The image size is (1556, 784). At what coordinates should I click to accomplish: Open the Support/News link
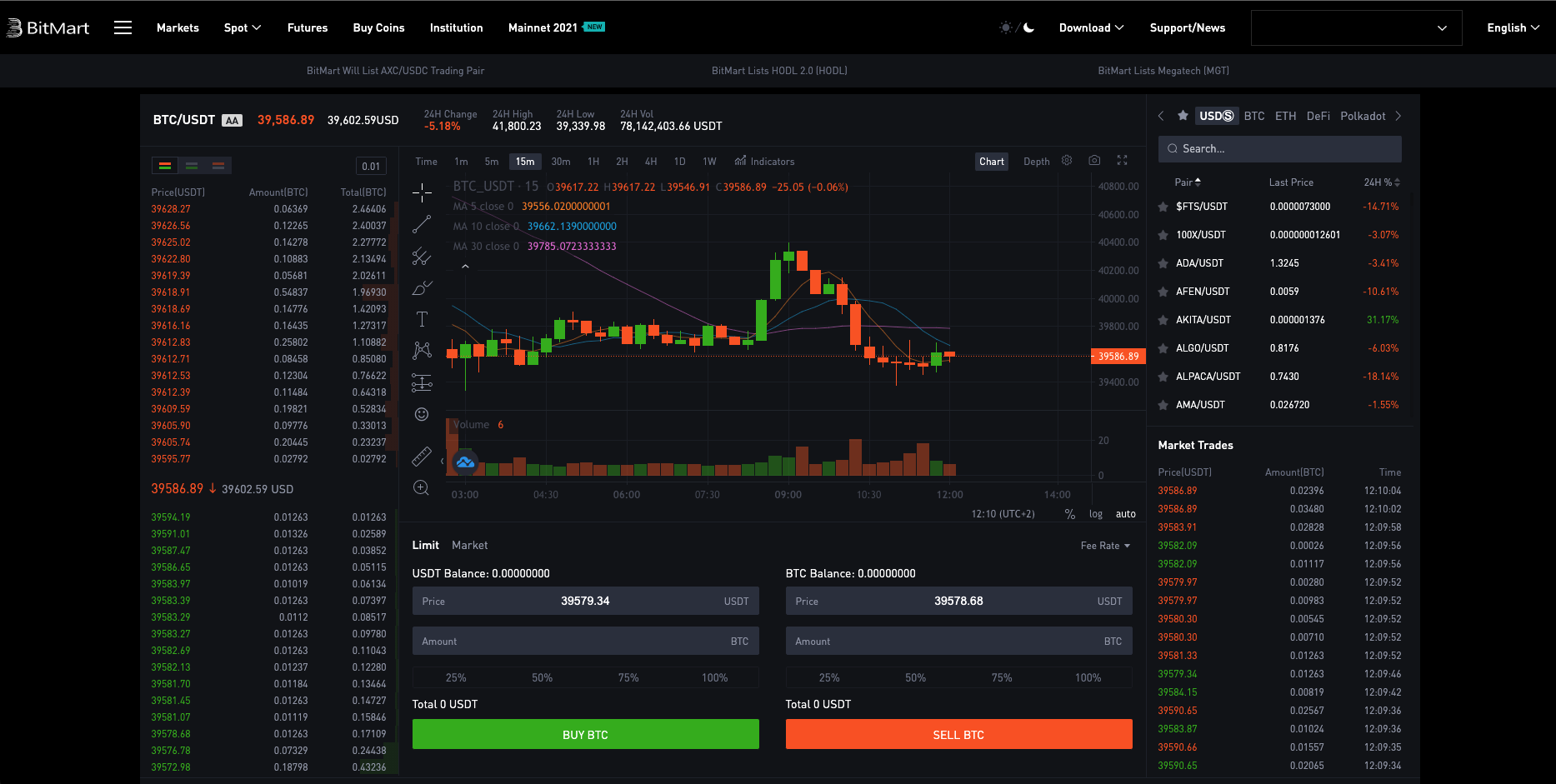1188,27
